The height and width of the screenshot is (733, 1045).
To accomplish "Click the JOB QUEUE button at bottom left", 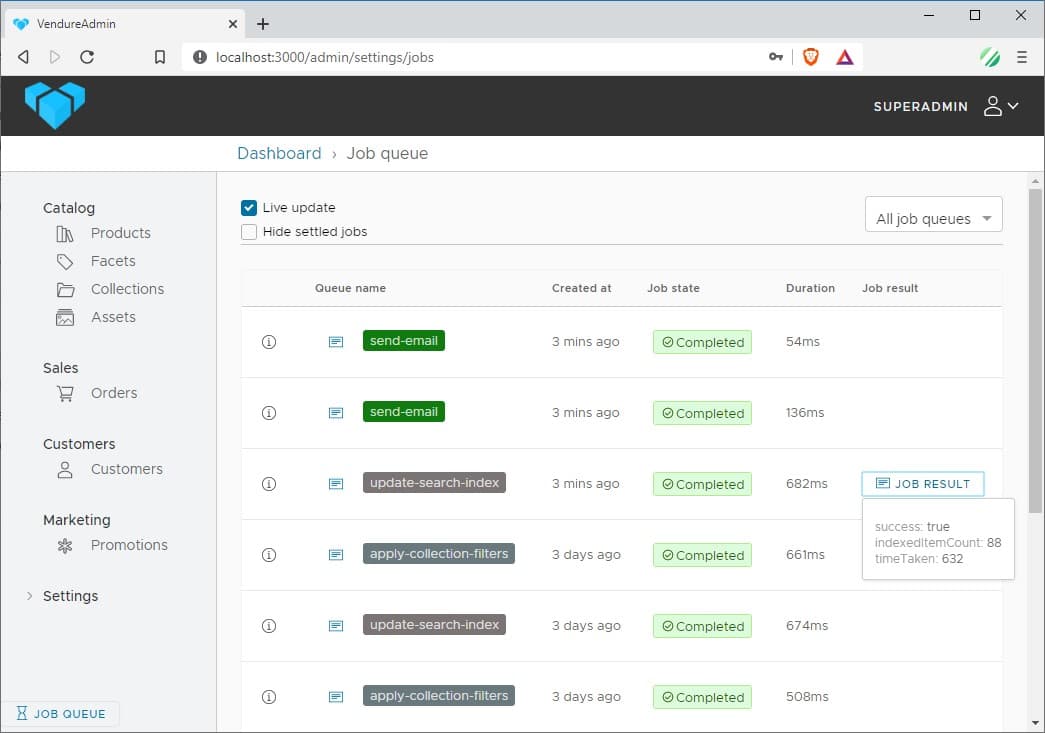I will pos(61,714).
